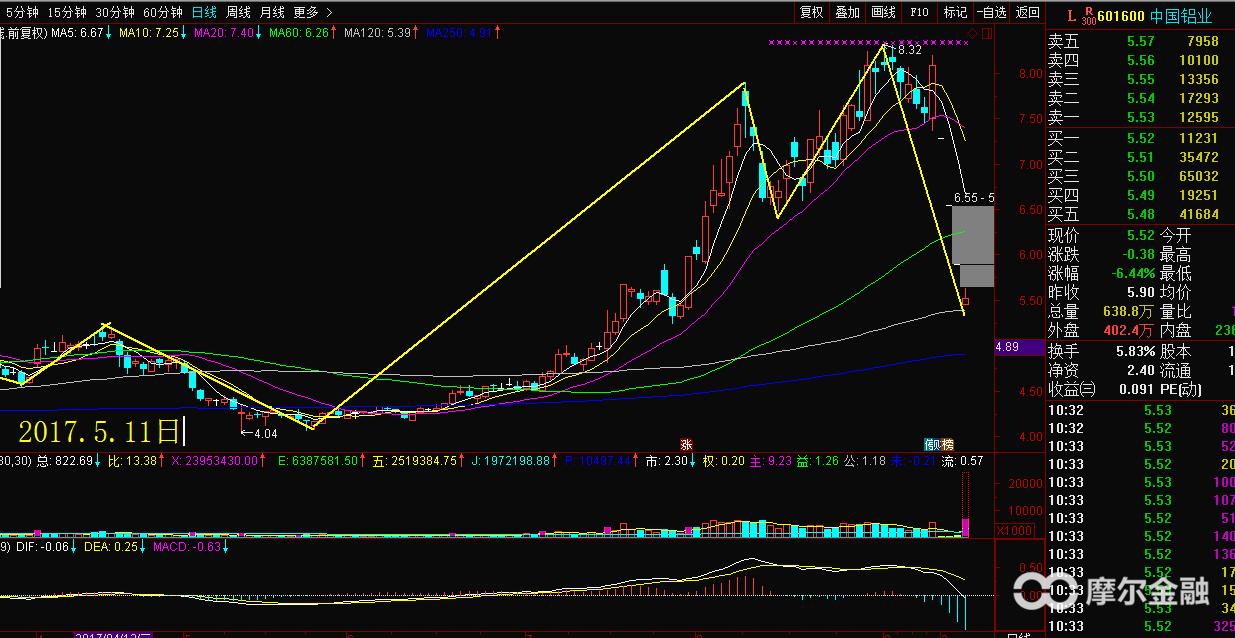Click the 2017/04/12 date marker on timeline

click(x=113, y=634)
